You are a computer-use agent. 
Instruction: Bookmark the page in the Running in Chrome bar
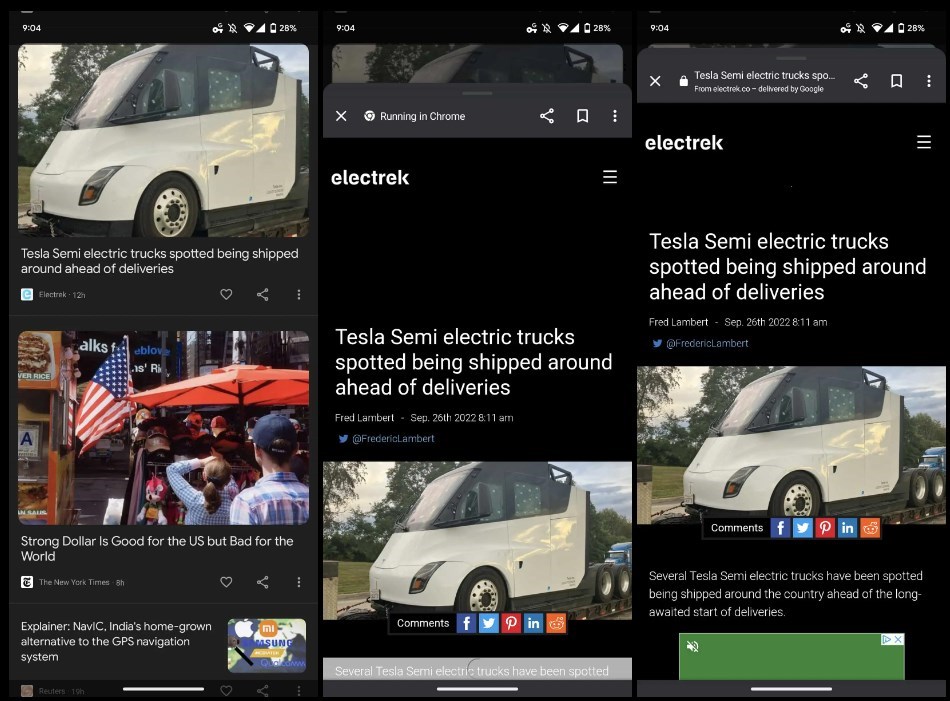tap(582, 116)
